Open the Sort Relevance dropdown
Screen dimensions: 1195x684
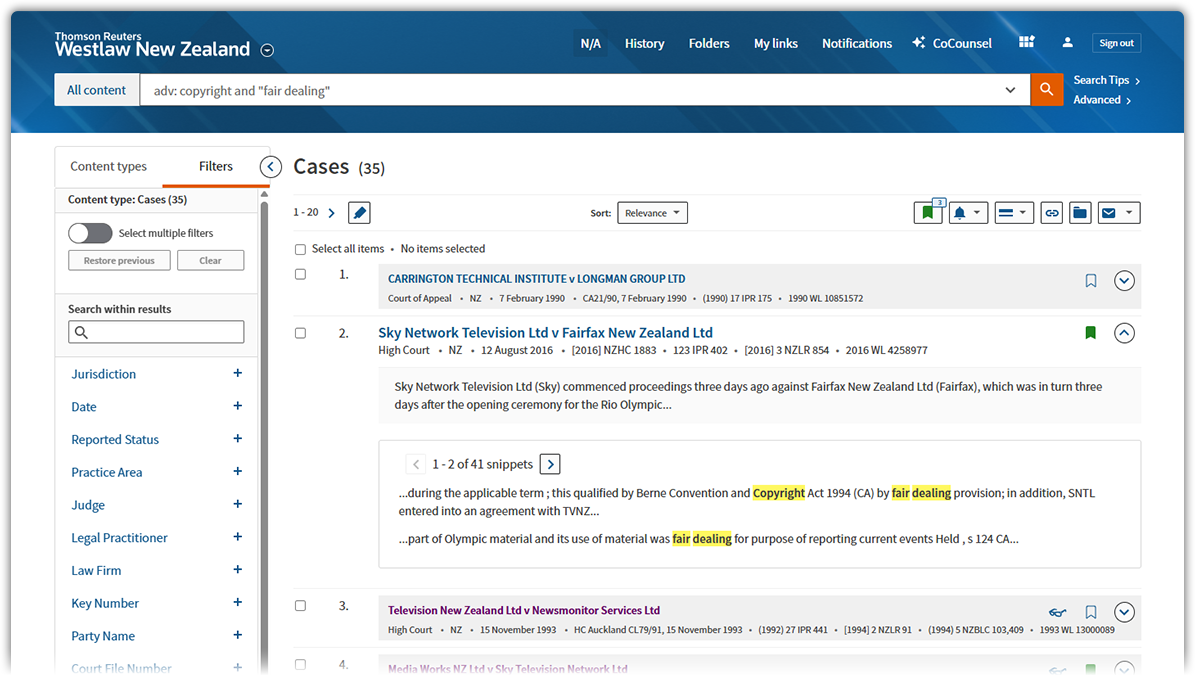[652, 212]
